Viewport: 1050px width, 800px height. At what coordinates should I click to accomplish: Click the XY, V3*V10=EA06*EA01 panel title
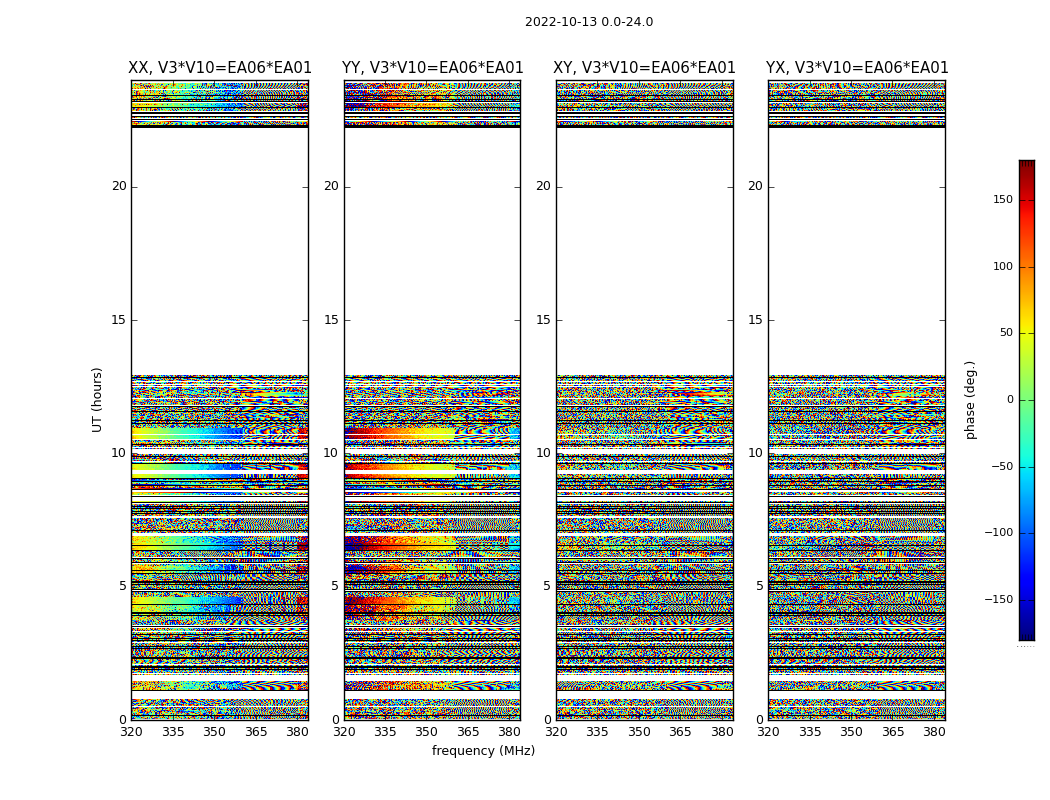tap(644, 68)
